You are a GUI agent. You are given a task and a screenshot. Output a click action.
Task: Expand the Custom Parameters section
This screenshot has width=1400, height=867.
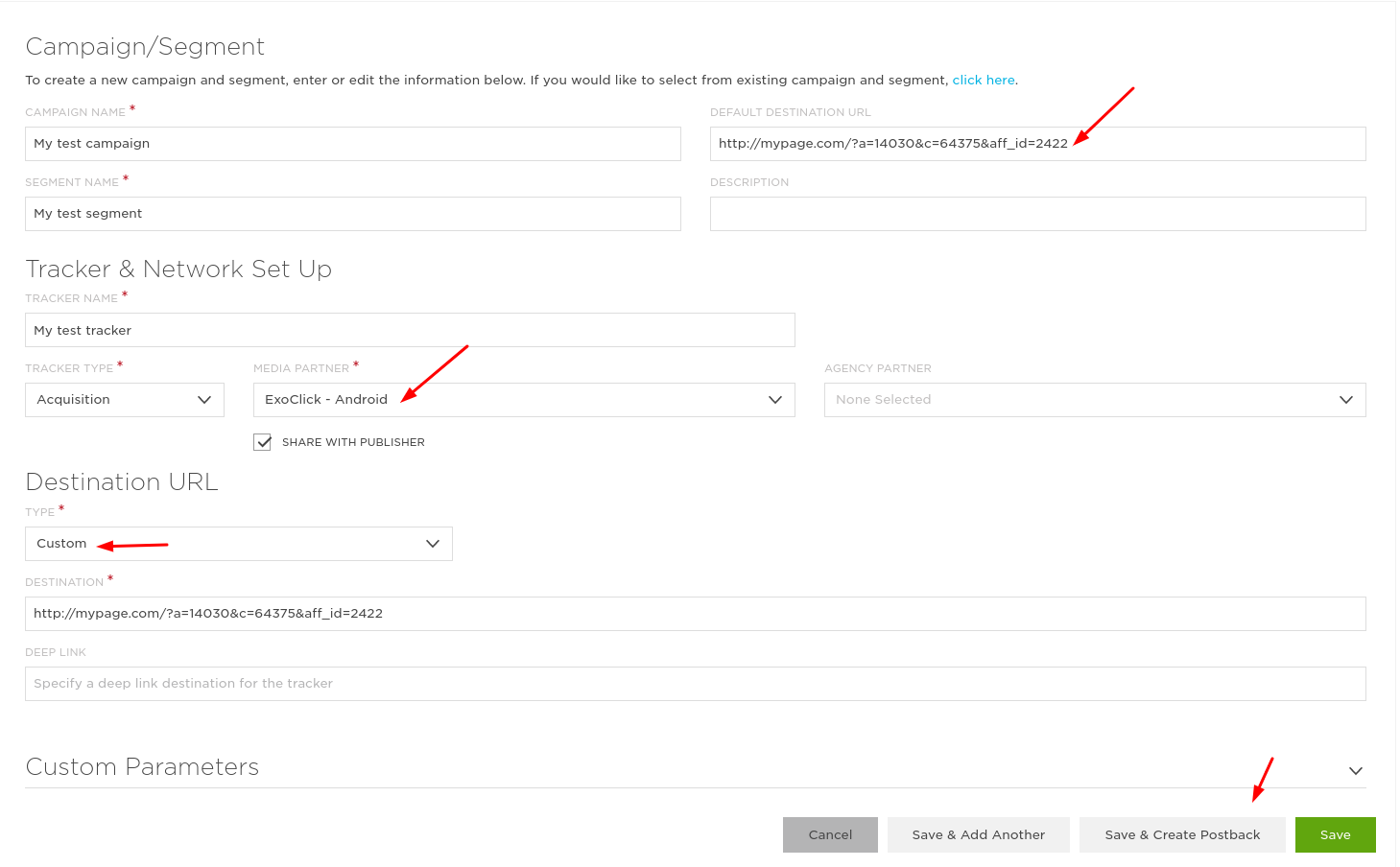point(1355,770)
